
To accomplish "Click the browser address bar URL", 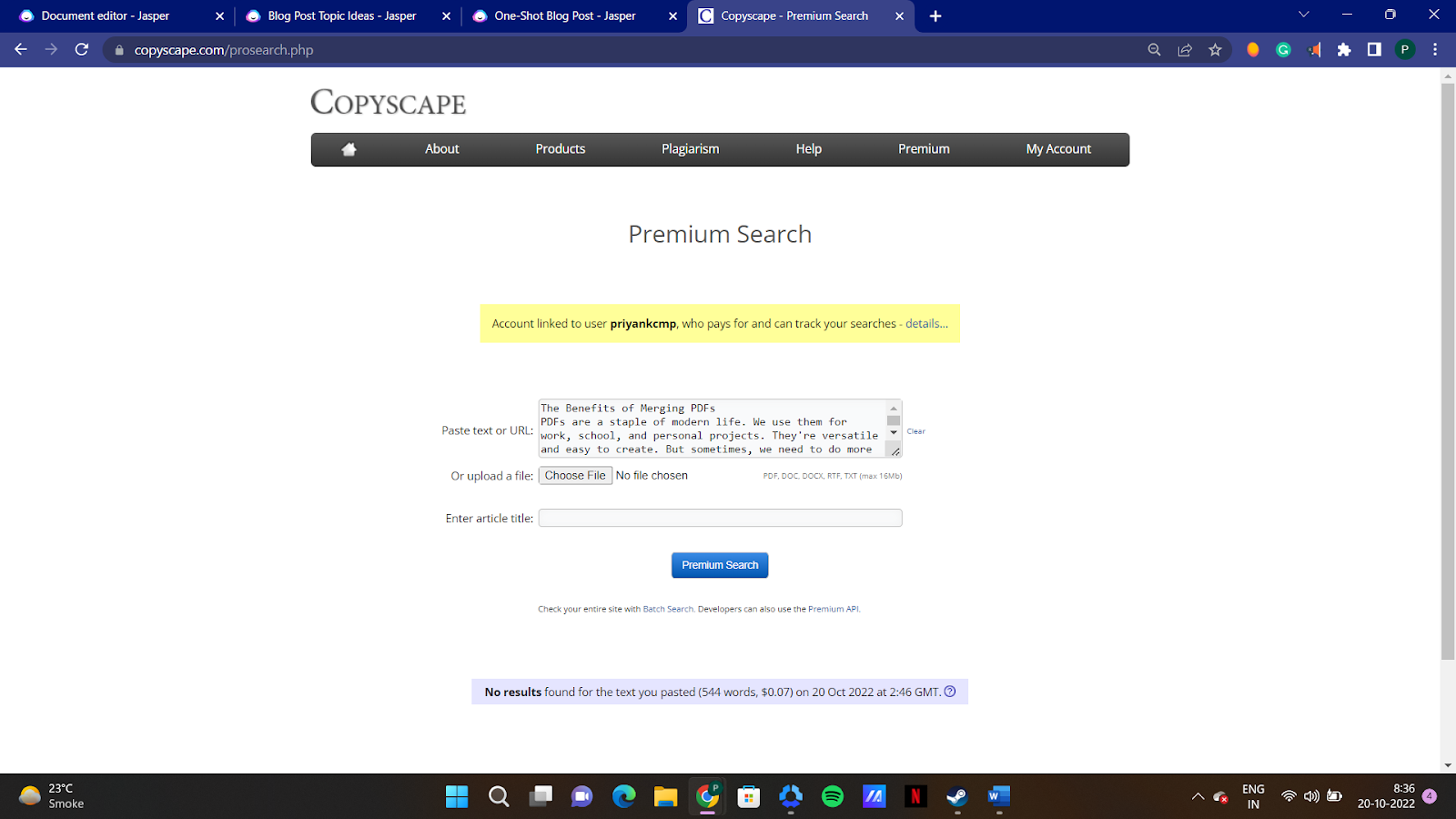I will tap(224, 50).
